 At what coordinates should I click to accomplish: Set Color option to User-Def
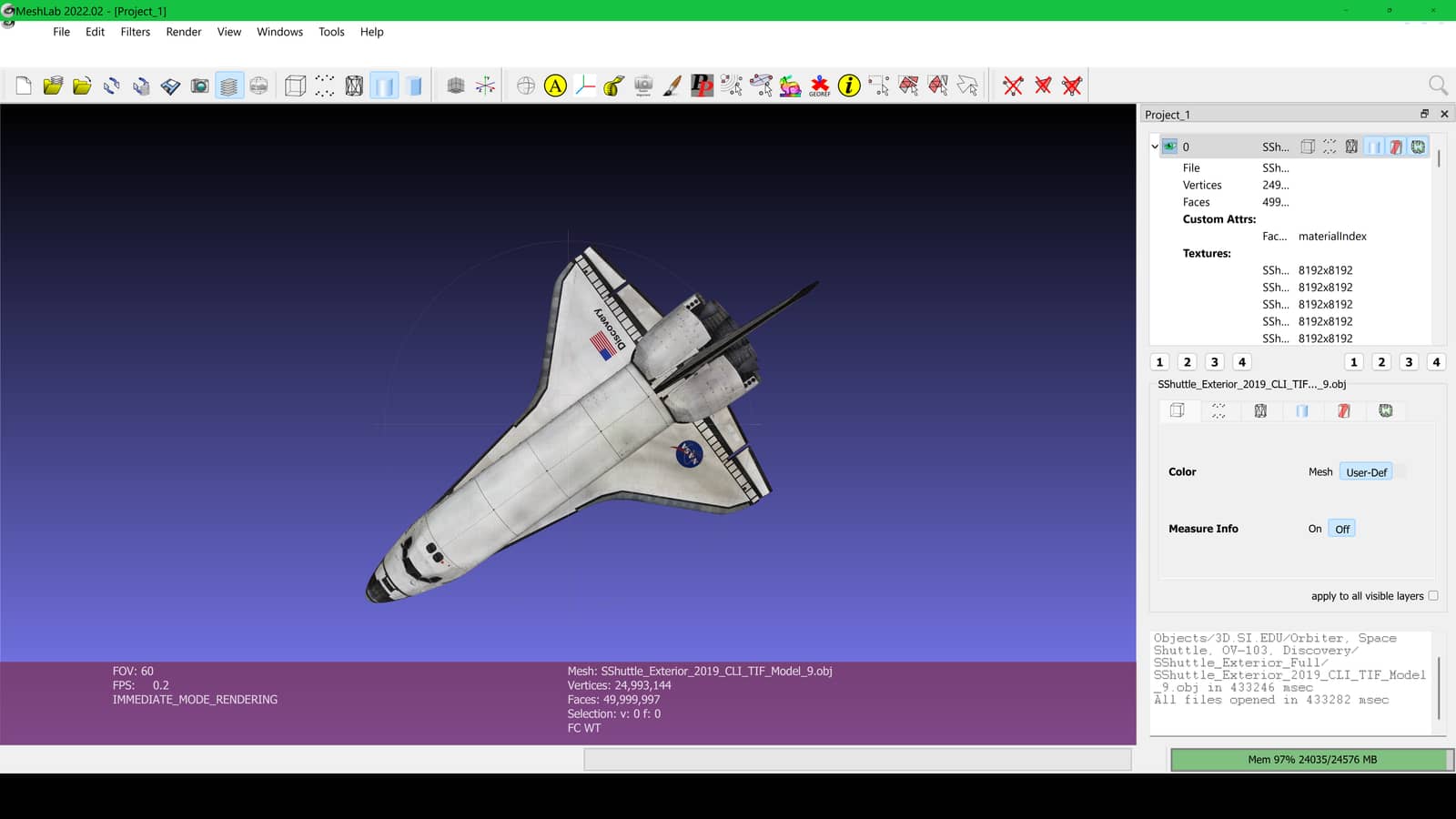tap(1366, 472)
